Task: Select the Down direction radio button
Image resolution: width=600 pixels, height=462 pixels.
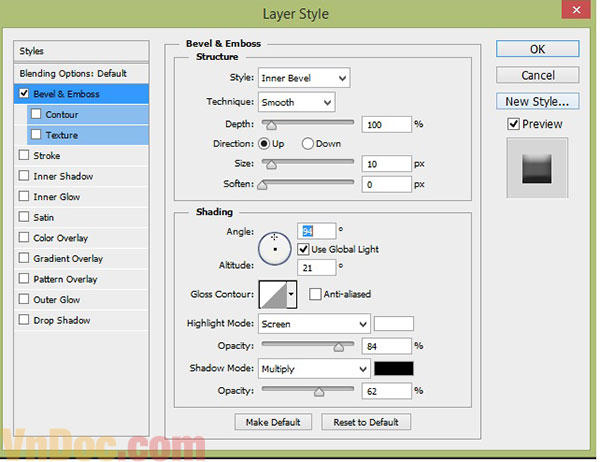Action: [308, 144]
